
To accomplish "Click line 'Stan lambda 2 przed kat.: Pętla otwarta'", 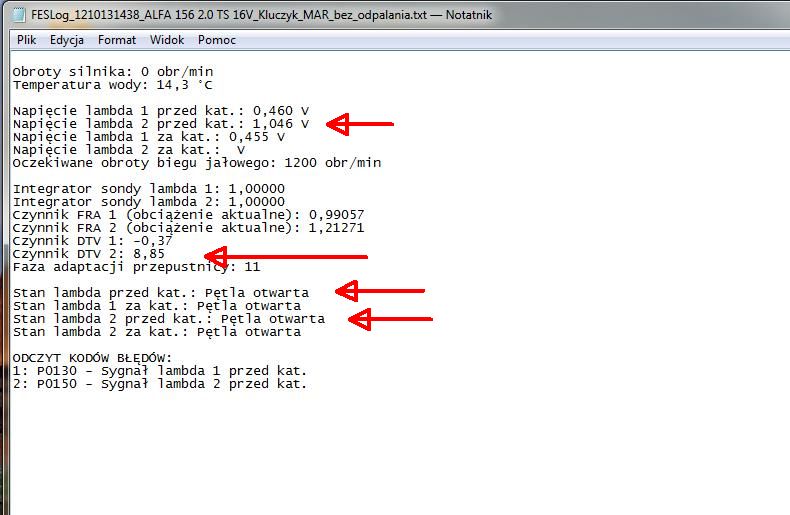I will (169, 319).
